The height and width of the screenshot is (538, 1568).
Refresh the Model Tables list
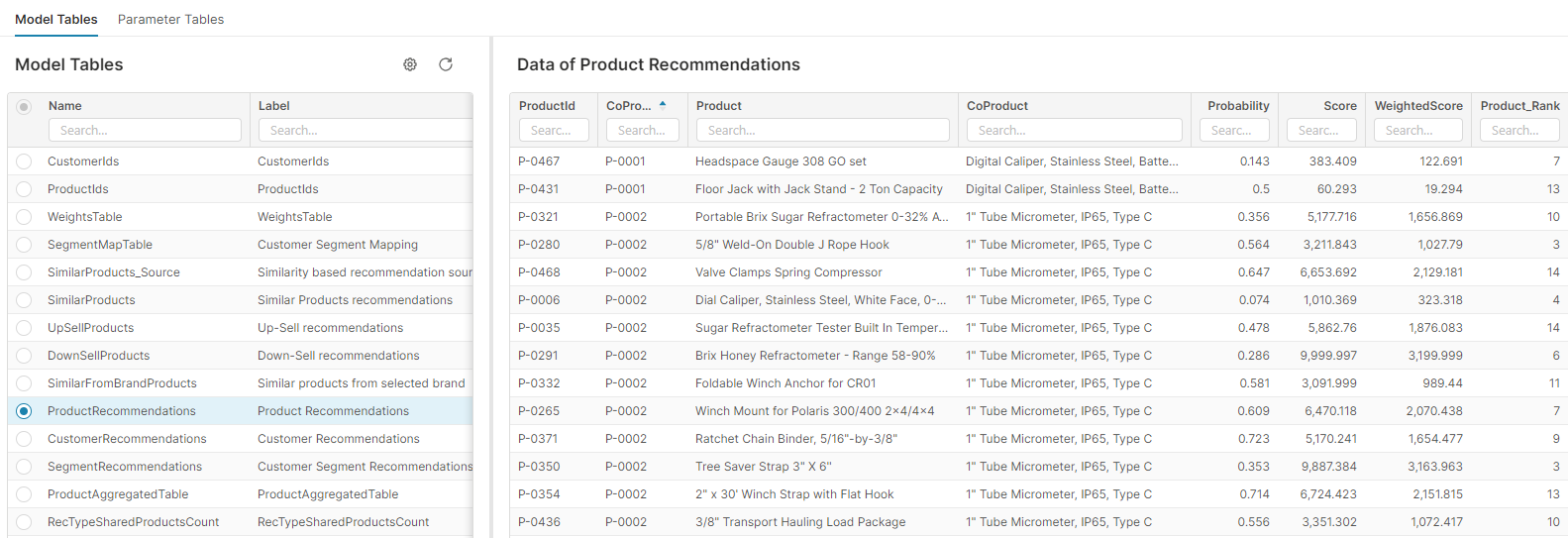(x=446, y=64)
